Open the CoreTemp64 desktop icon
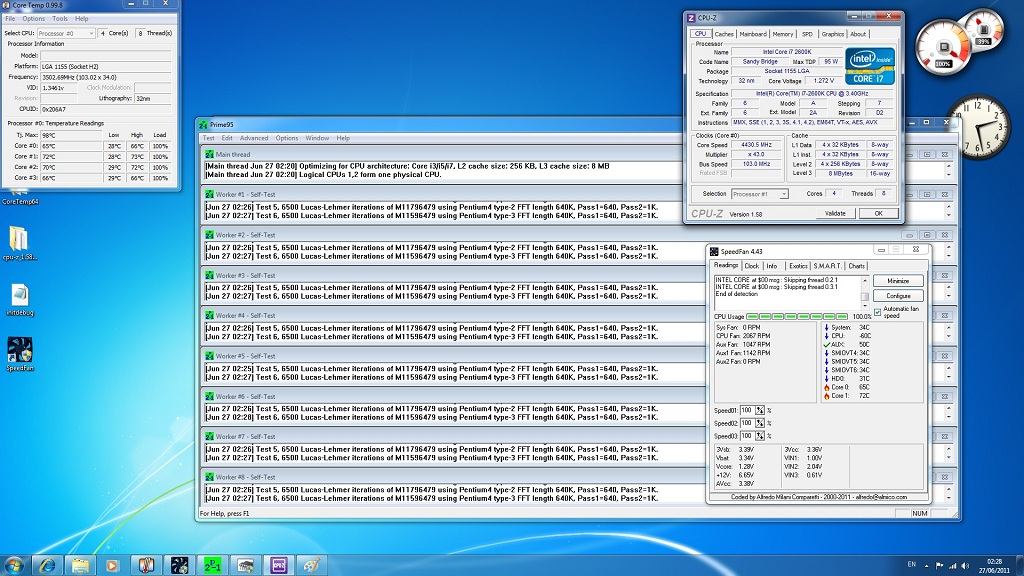 [x=20, y=200]
